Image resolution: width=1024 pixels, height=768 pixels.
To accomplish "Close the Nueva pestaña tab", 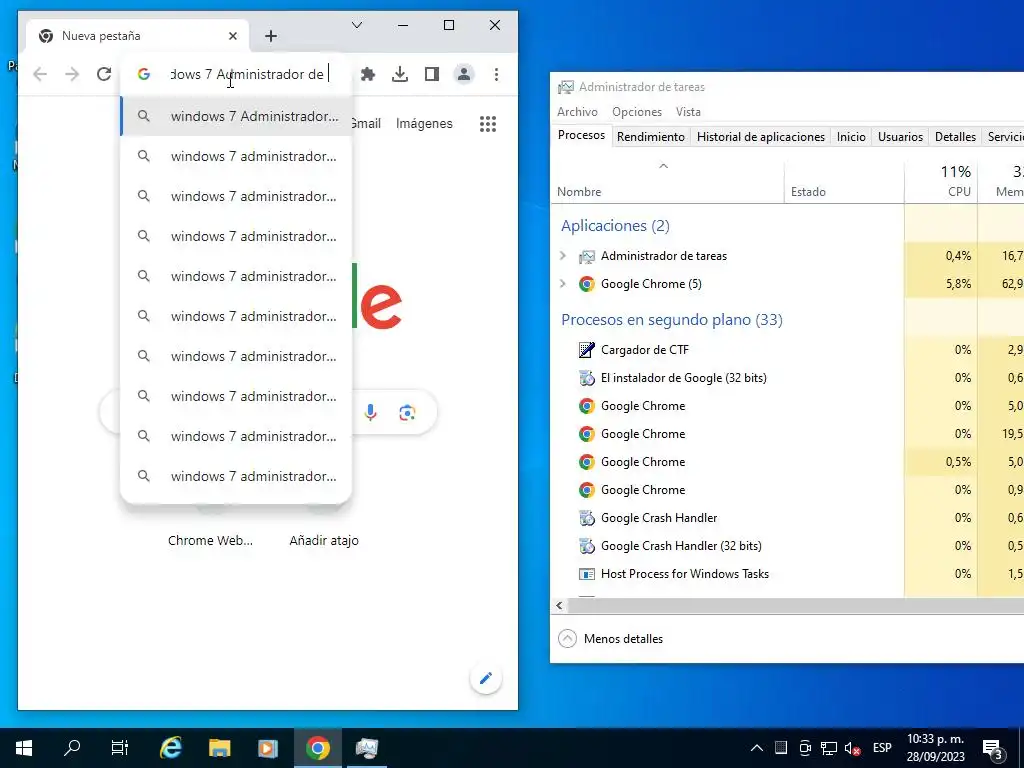I will (x=233, y=36).
